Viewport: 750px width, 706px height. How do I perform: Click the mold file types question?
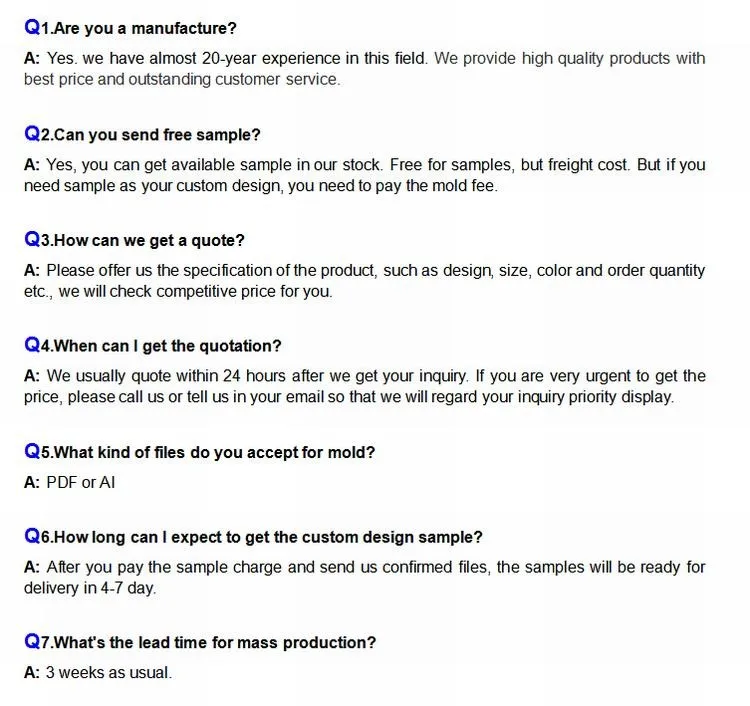point(214,452)
